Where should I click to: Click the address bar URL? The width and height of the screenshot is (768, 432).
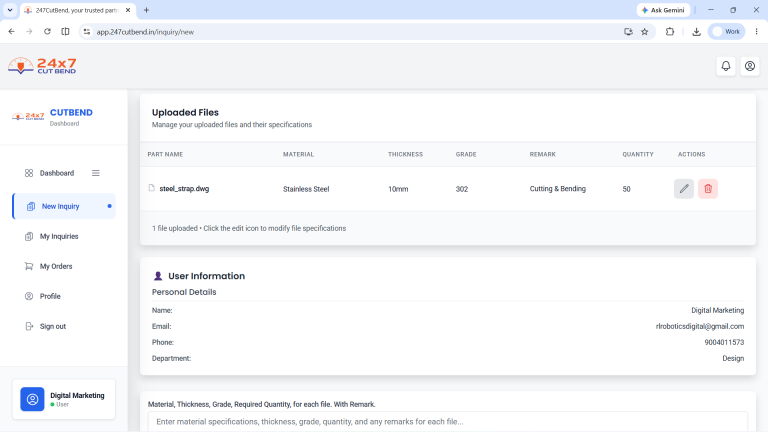[x=145, y=32]
